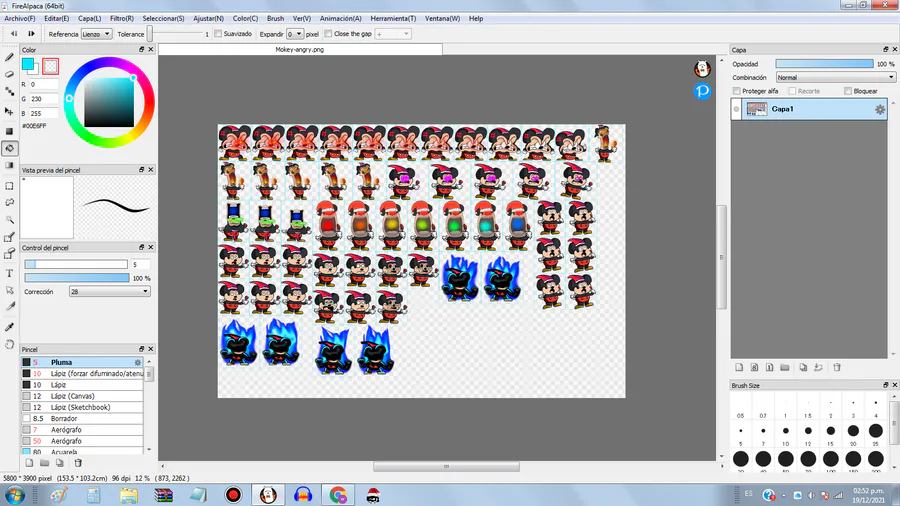The width and height of the screenshot is (900, 506).
Task: Open settings gear of Capa1 layer
Action: pos(879,109)
